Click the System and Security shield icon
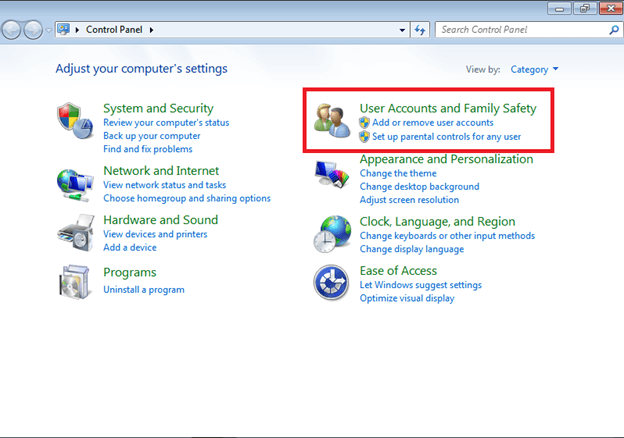The height and width of the screenshot is (438, 624). (75, 120)
